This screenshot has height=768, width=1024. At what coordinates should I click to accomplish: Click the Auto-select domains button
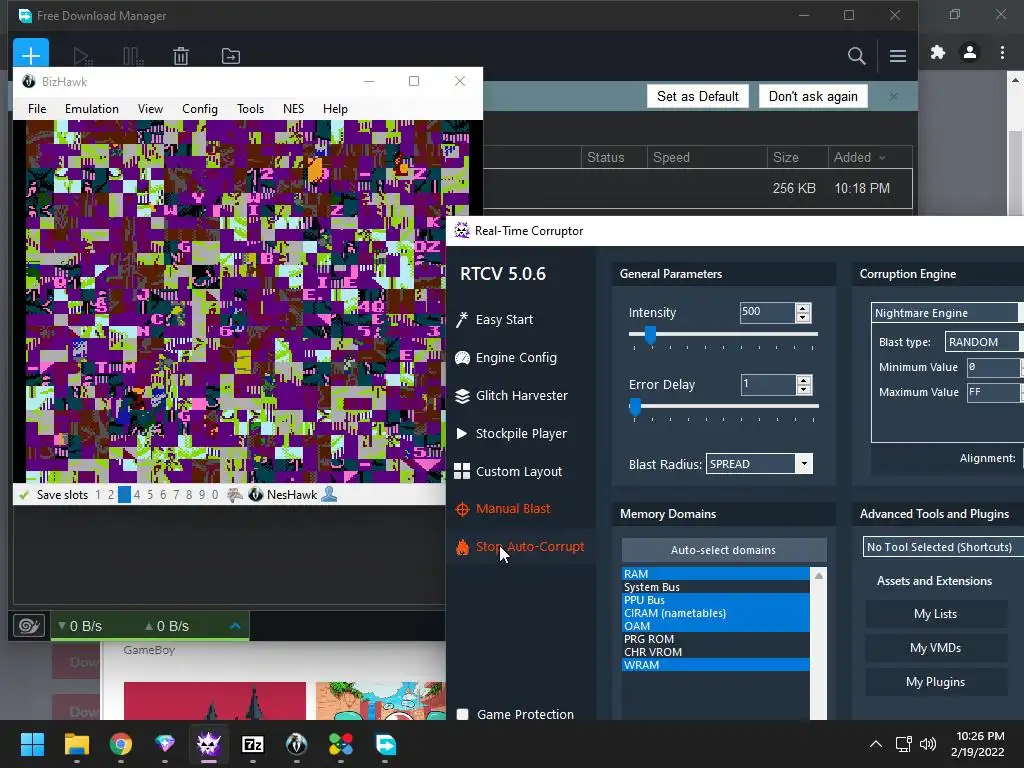tap(724, 550)
